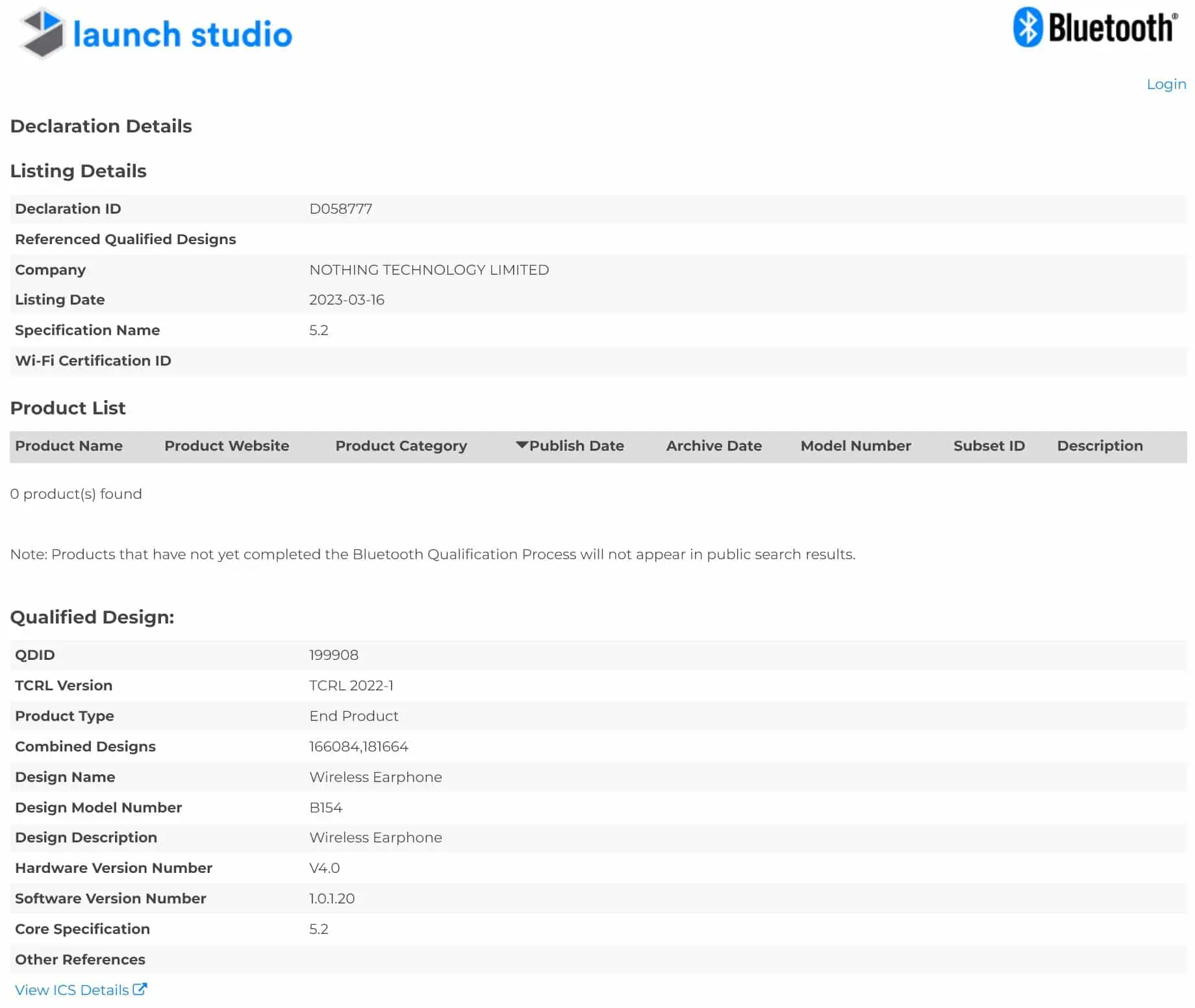This screenshot has width=1195, height=1008.
Task: Click the Referenced Qualified Designs label
Action: tap(125, 239)
